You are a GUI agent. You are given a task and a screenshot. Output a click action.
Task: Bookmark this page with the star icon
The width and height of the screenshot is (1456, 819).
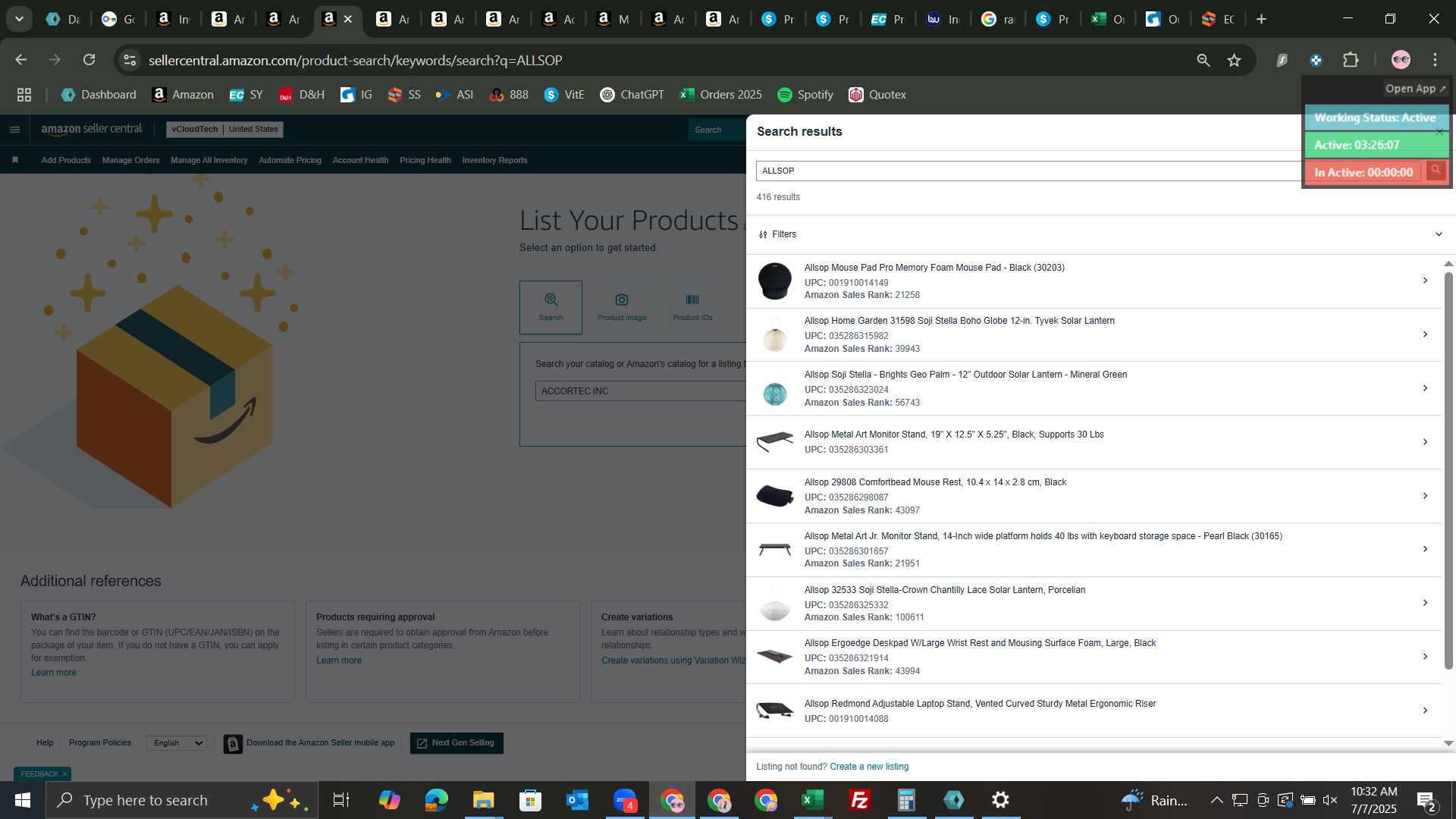pos(1234,60)
